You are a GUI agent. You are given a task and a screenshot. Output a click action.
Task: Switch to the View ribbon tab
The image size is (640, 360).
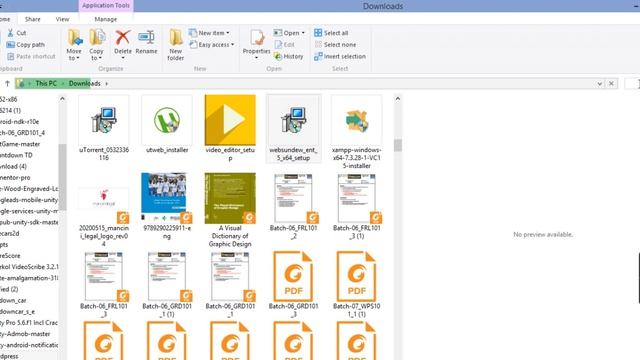(x=62, y=19)
